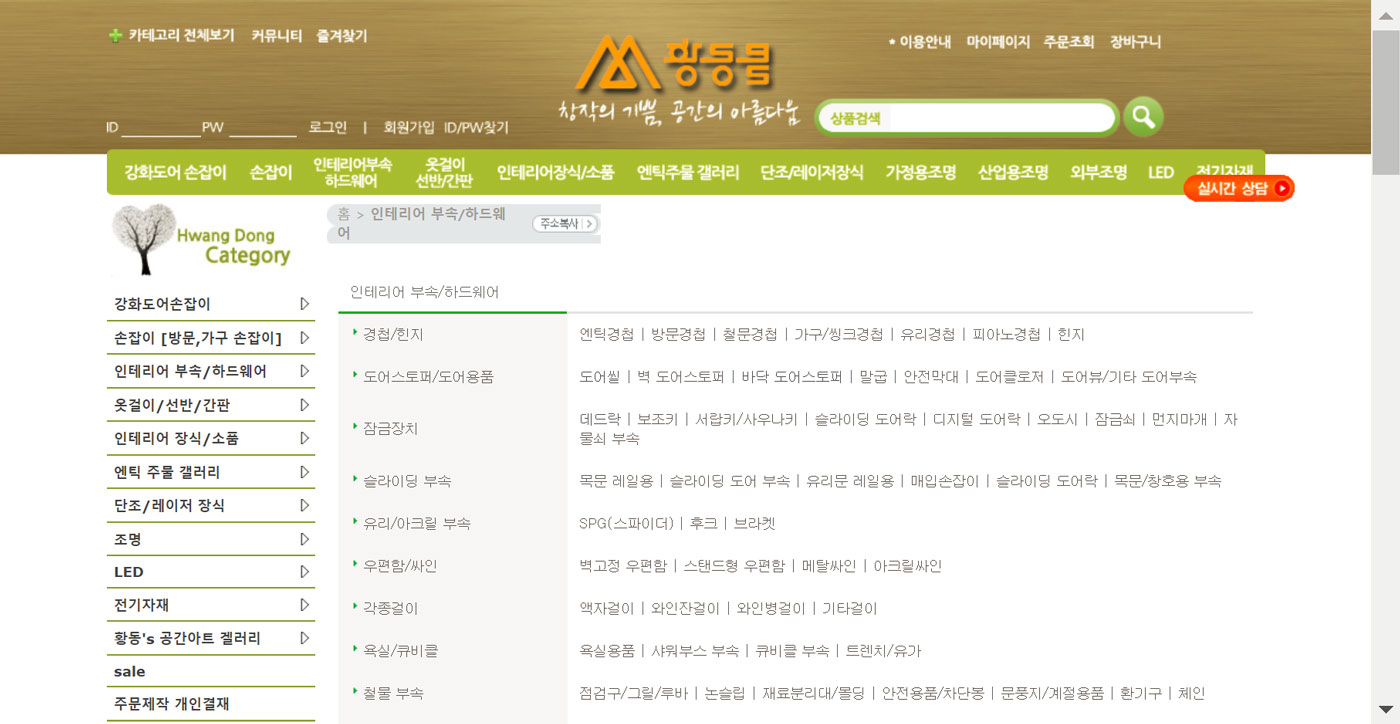Select the 엔틱주물 갤러리 menu item

pos(686,172)
